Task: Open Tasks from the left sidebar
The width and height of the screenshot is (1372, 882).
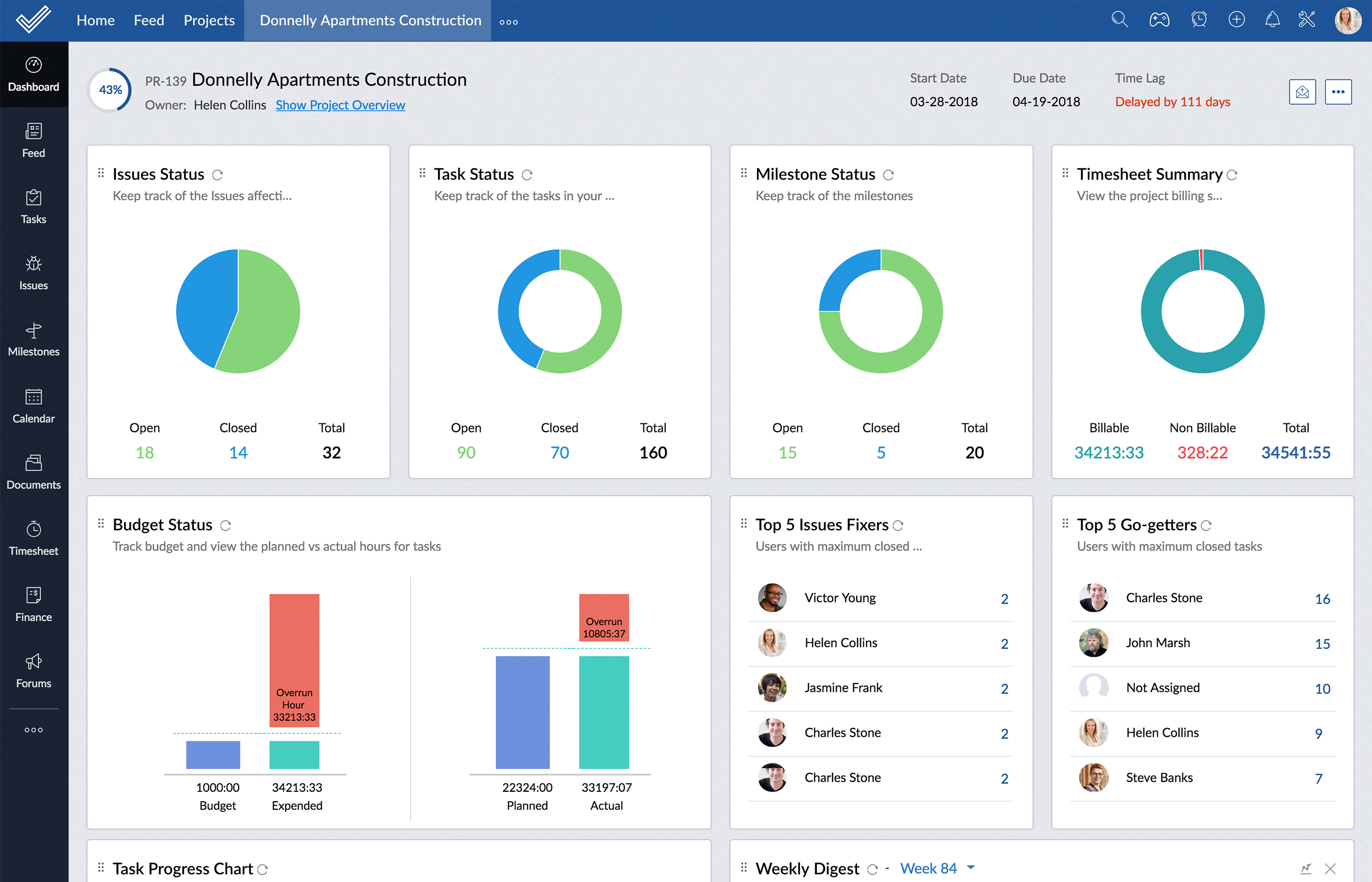Action: (x=33, y=207)
